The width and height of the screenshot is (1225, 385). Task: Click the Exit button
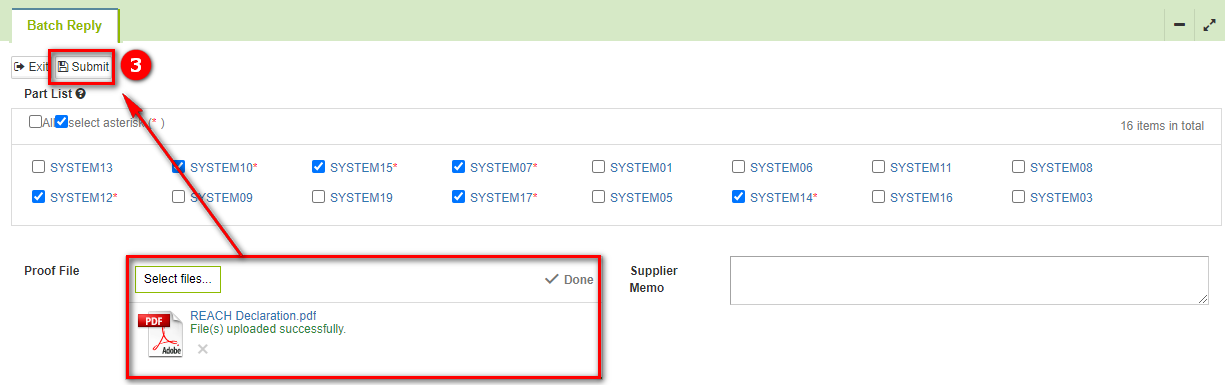[x=31, y=67]
